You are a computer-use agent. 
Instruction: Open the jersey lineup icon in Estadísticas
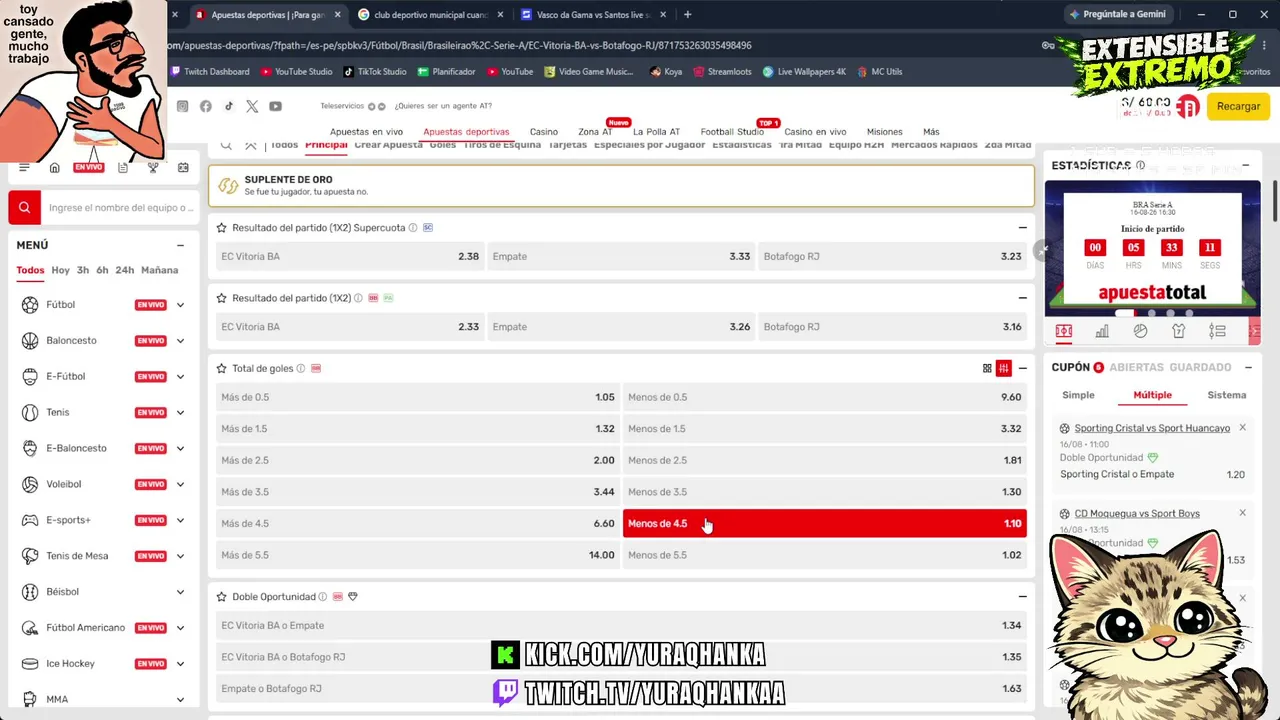click(x=1178, y=331)
